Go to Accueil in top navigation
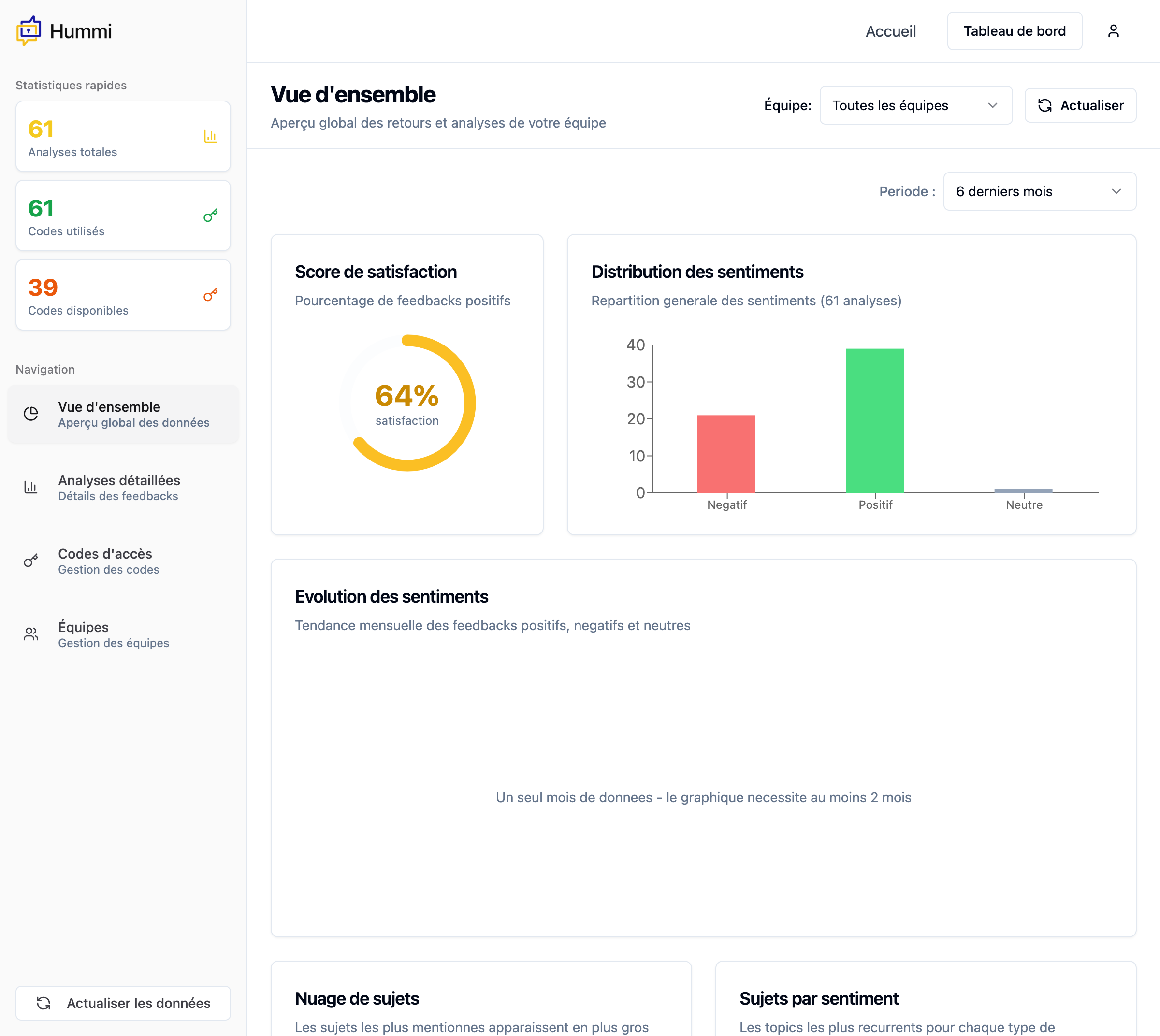This screenshot has width=1160, height=1036. (x=890, y=31)
